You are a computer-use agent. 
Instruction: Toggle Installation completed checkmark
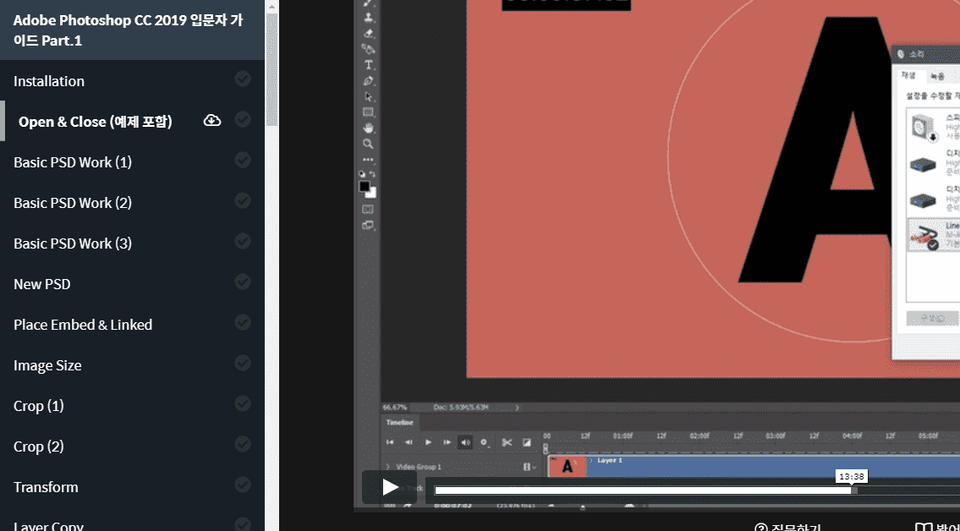tap(242, 78)
